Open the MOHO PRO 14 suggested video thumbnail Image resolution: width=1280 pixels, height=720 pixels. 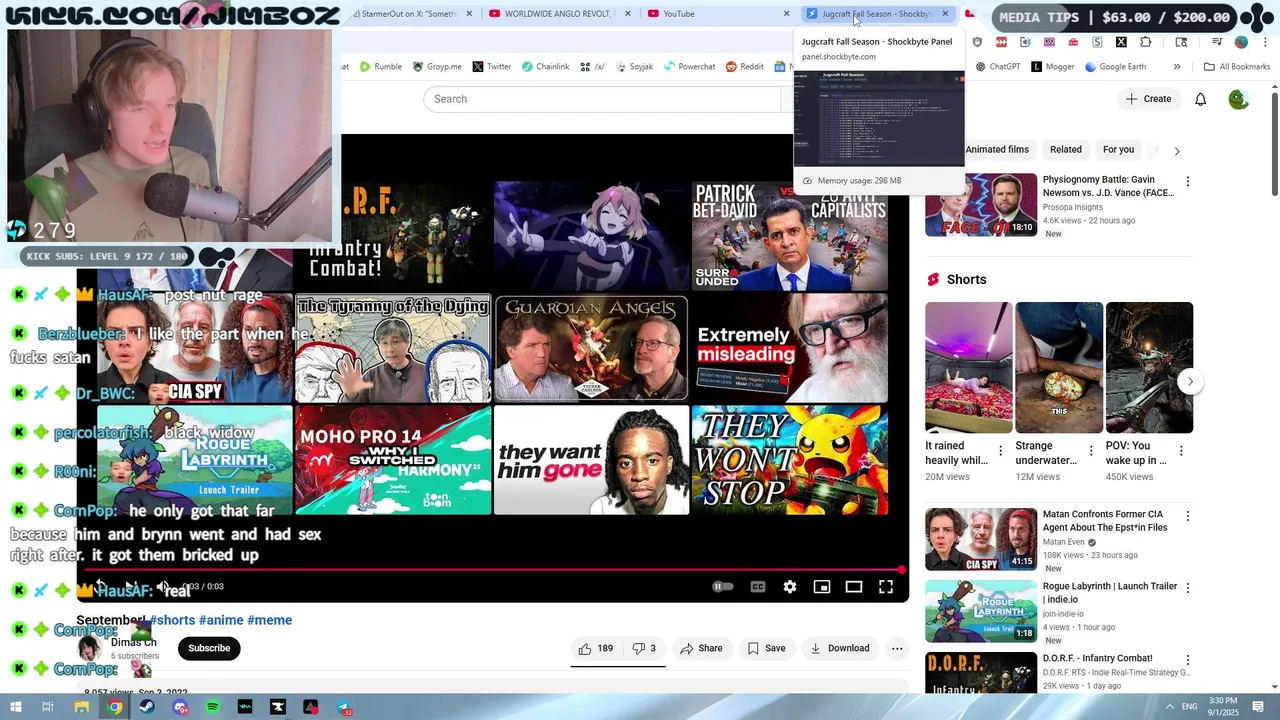click(x=393, y=459)
